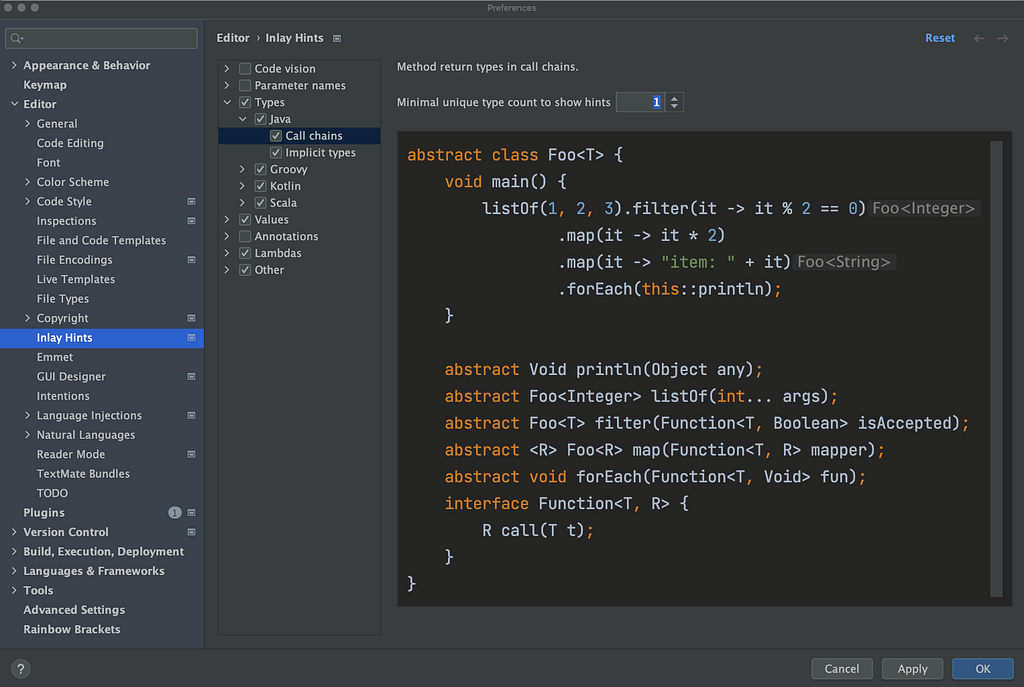Collapse the Java node under Types

coord(242,119)
